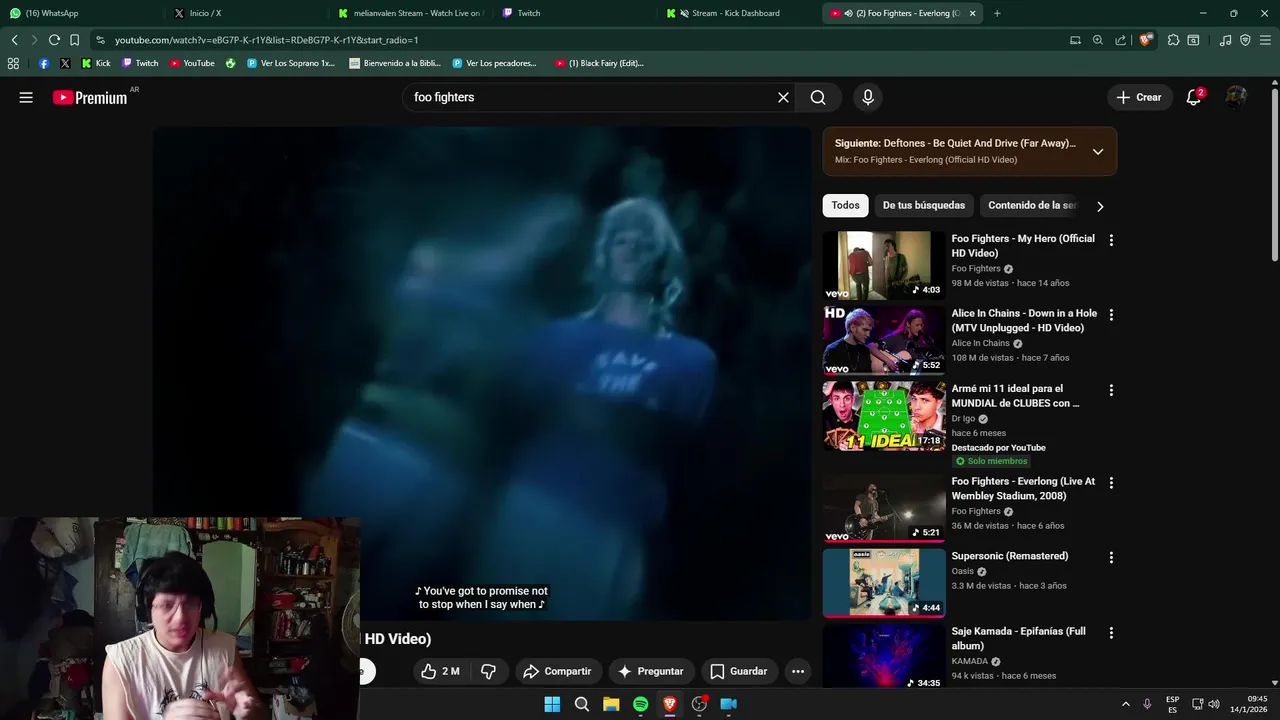Expand the Siguiente mix playlist panel
Image resolution: width=1280 pixels, height=720 pixels.
tap(1098, 152)
